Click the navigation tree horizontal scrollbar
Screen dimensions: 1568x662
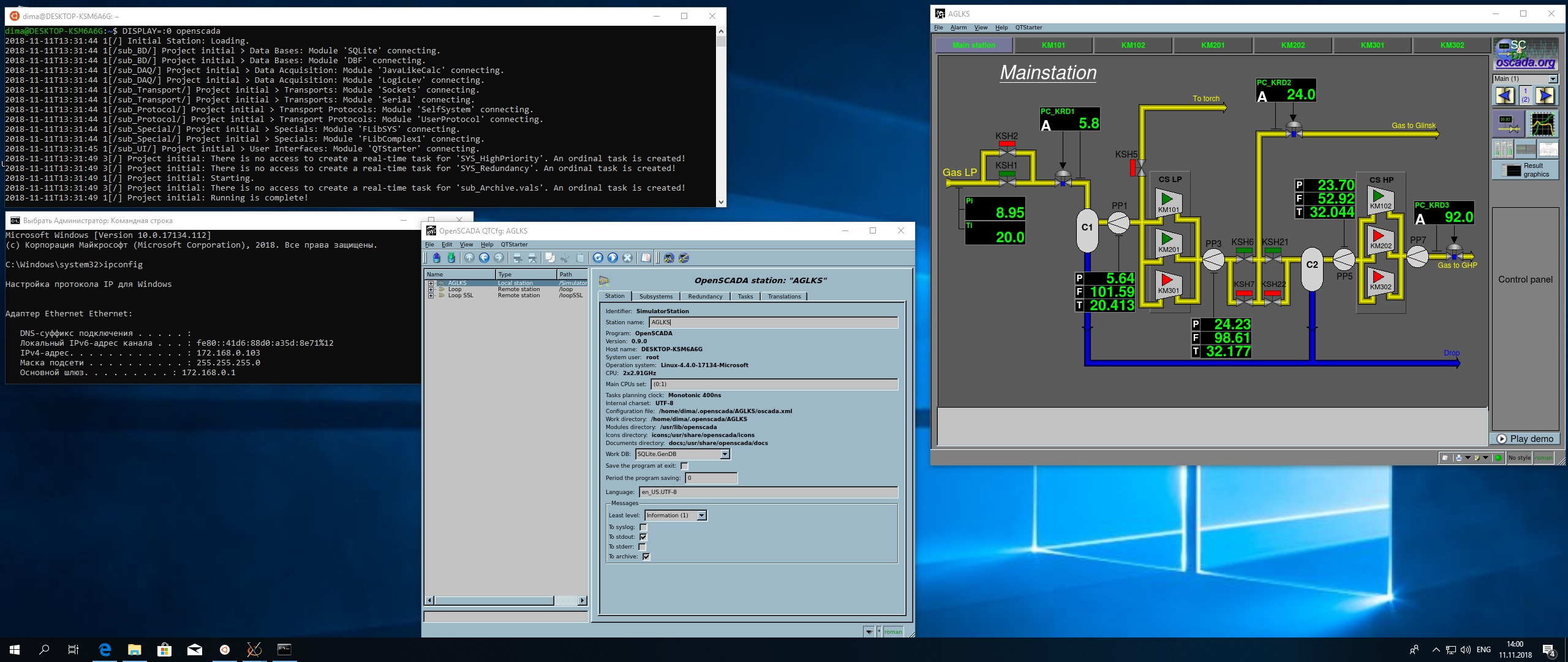point(494,601)
